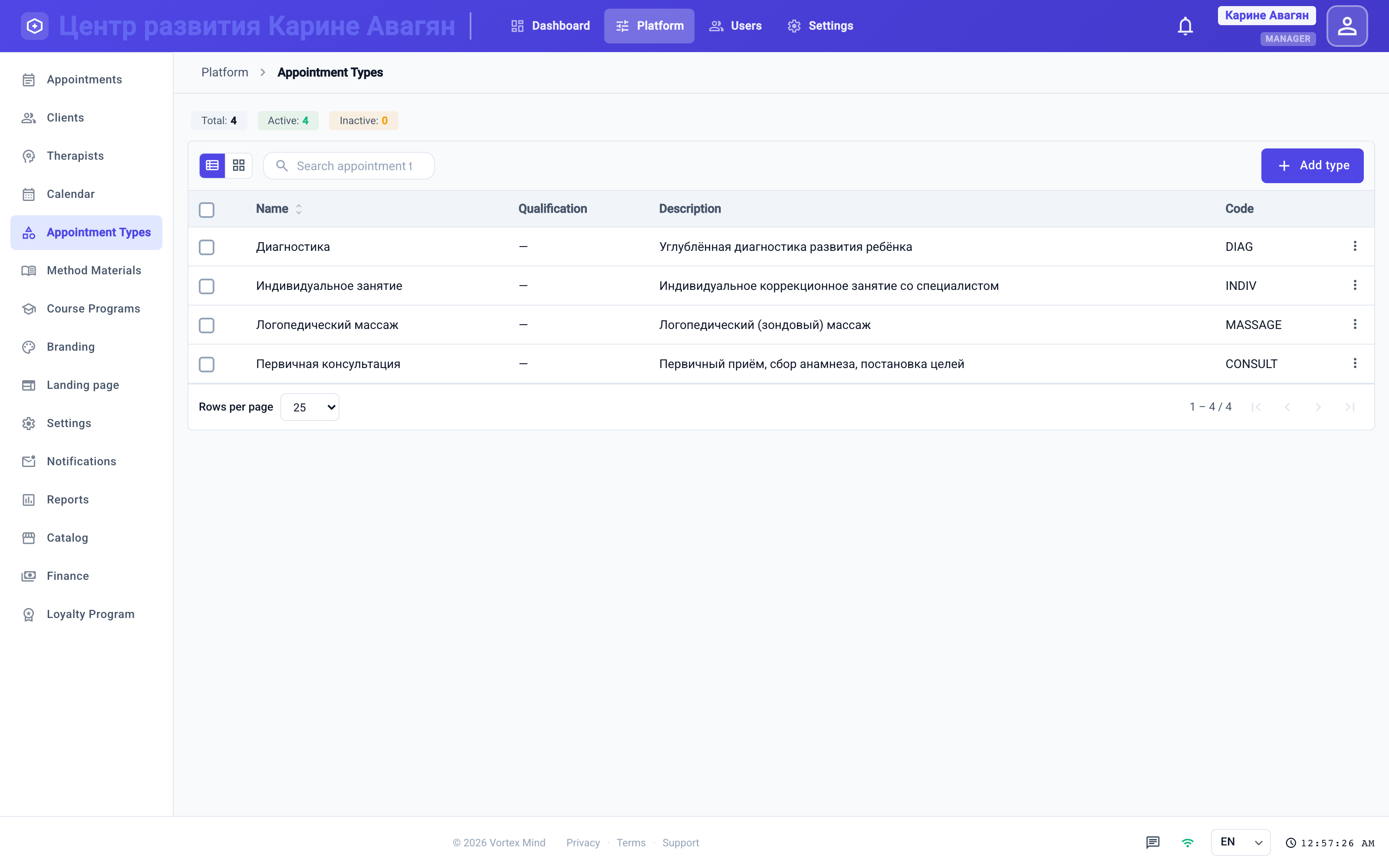Viewport: 1389px width, 868px height.
Task: Click the CONSULT code cell
Action: click(1251, 364)
